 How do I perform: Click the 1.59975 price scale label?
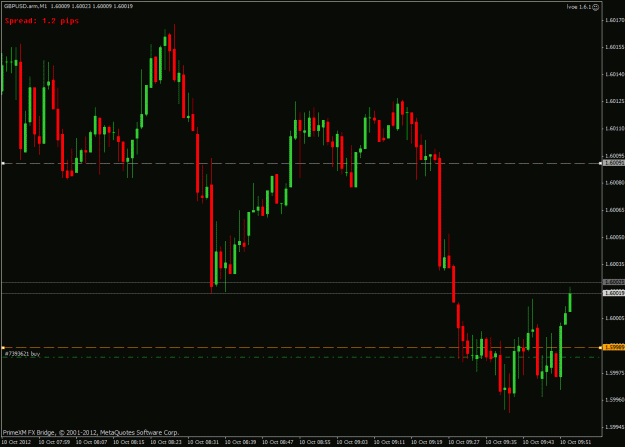tap(614, 373)
